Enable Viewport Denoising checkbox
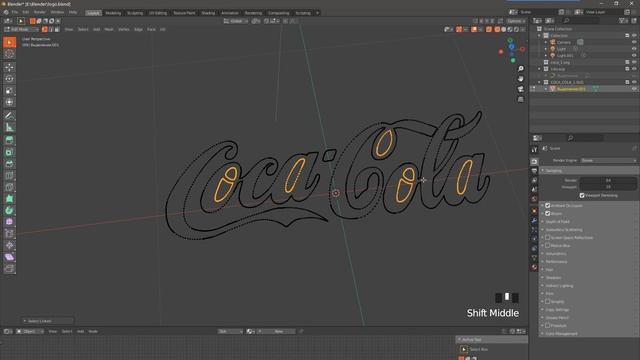Viewport: 640px width, 360px height. pos(582,196)
